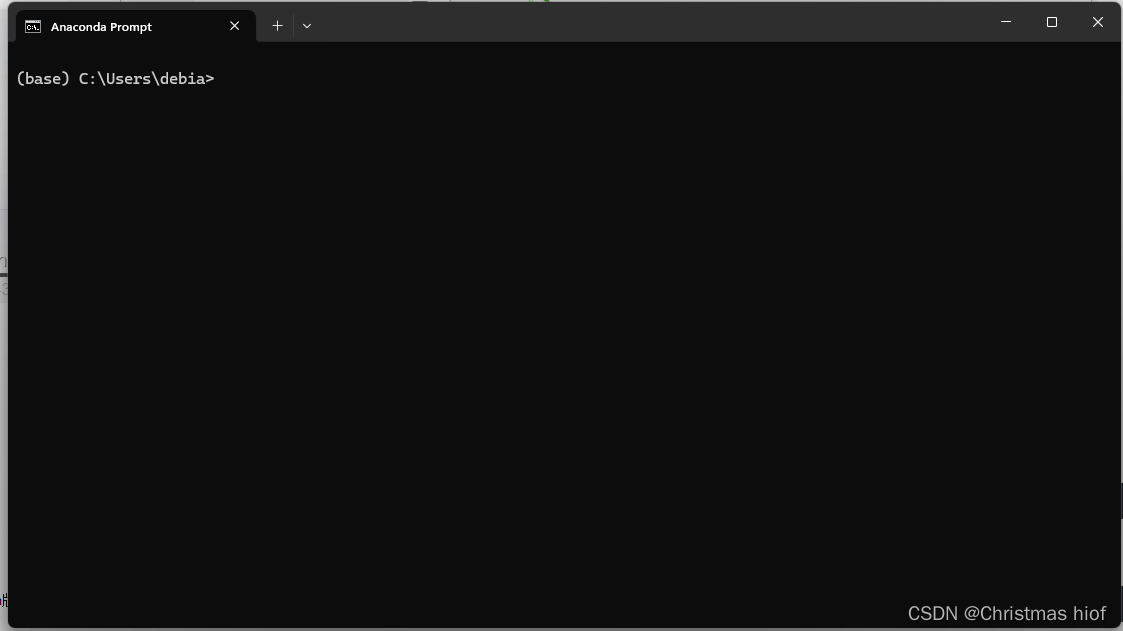The height and width of the screenshot is (631, 1123).
Task: Close the Anaconda Prompt tab
Action: (234, 26)
